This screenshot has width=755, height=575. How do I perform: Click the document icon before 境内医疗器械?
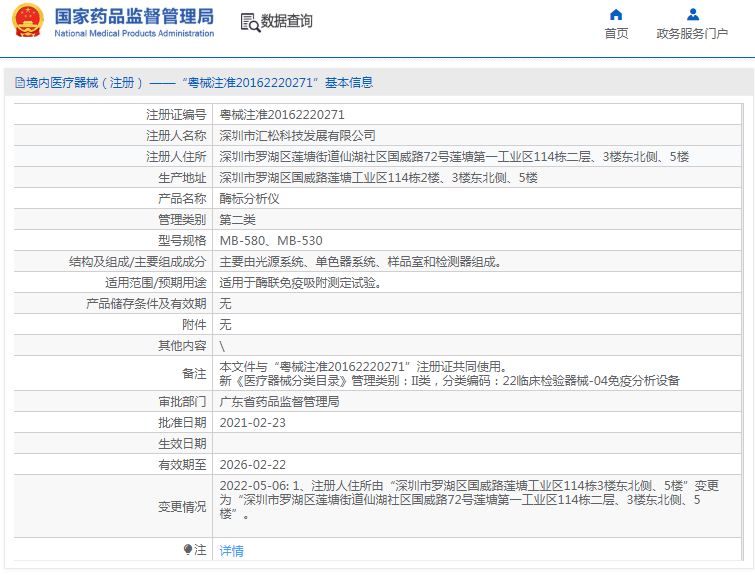(20, 83)
